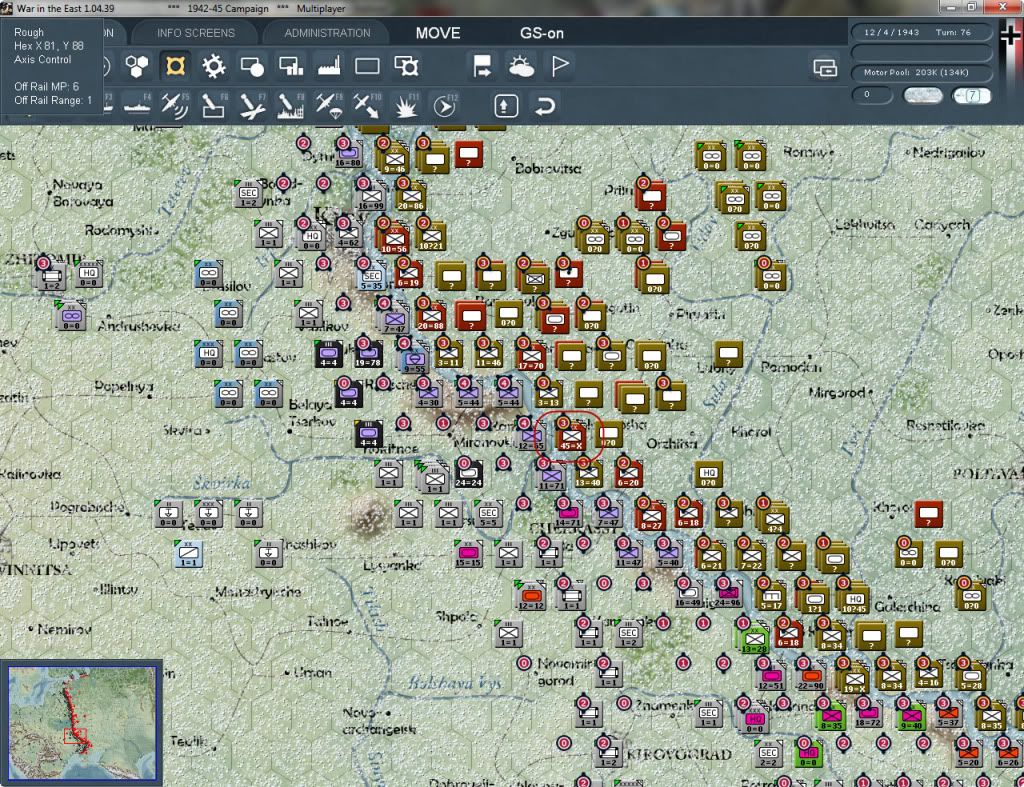Viewport: 1024px width, 787px height.
Task: Click the Uman city label
Action: pyautogui.click(x=312, y=672)
